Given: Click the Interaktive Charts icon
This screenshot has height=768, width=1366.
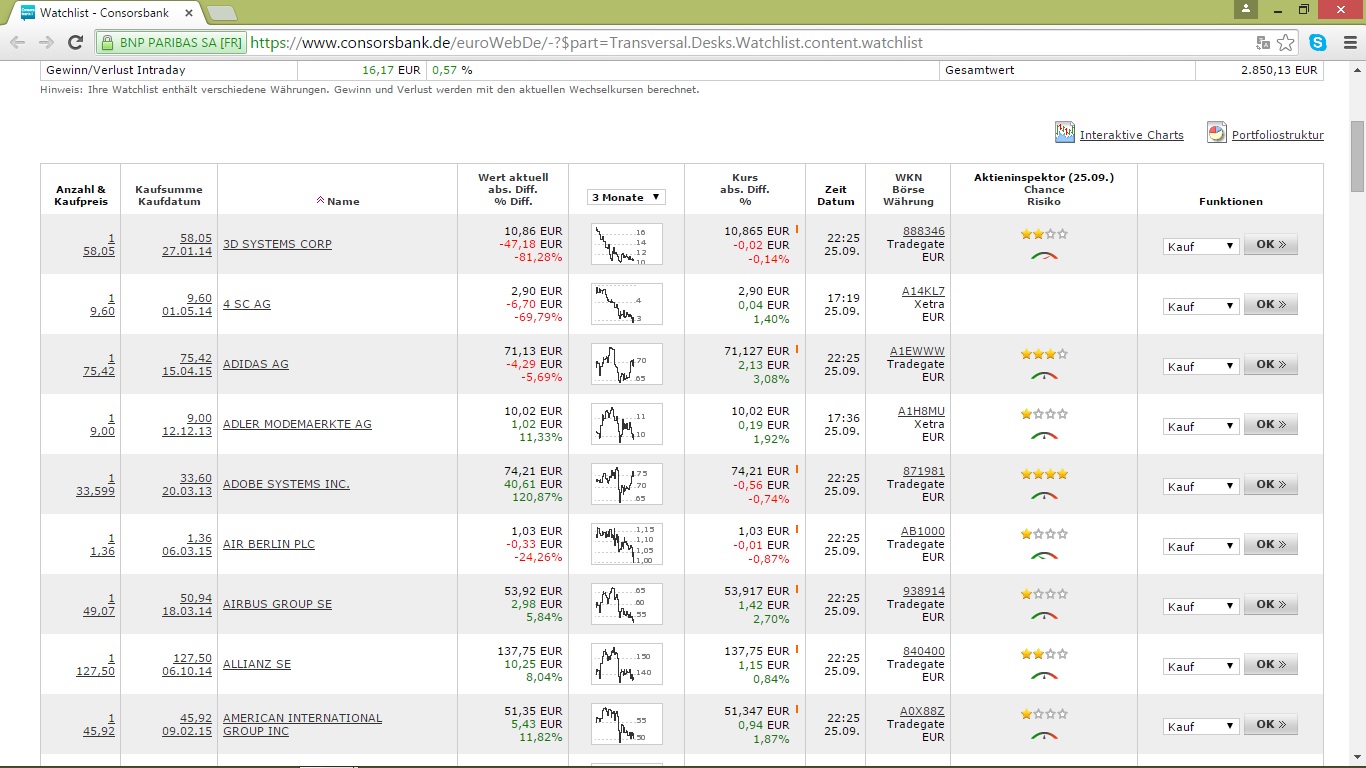Looking at the screenshot, I should 1065,133.
